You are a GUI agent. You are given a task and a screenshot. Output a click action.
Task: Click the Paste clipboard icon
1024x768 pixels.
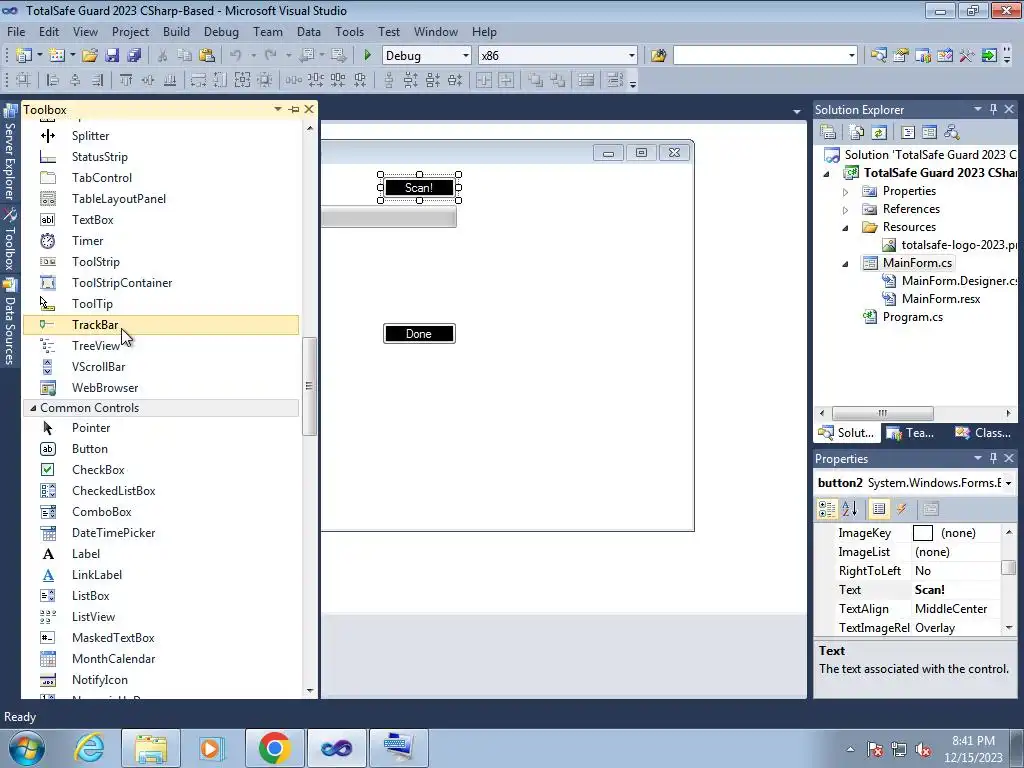pos(207,56)
